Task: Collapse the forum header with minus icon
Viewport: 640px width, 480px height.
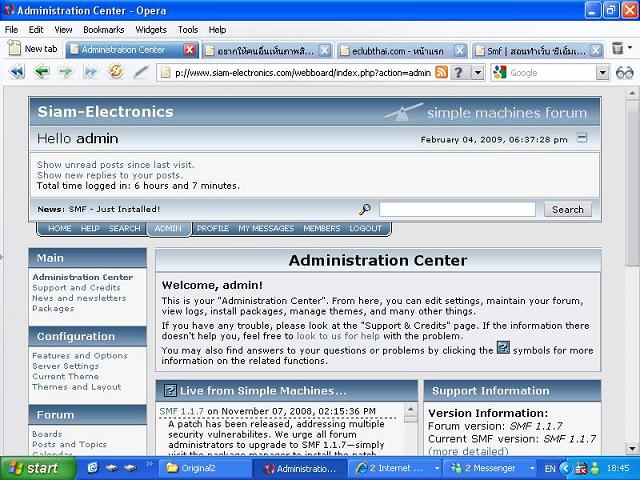Action: coord(582,138)
